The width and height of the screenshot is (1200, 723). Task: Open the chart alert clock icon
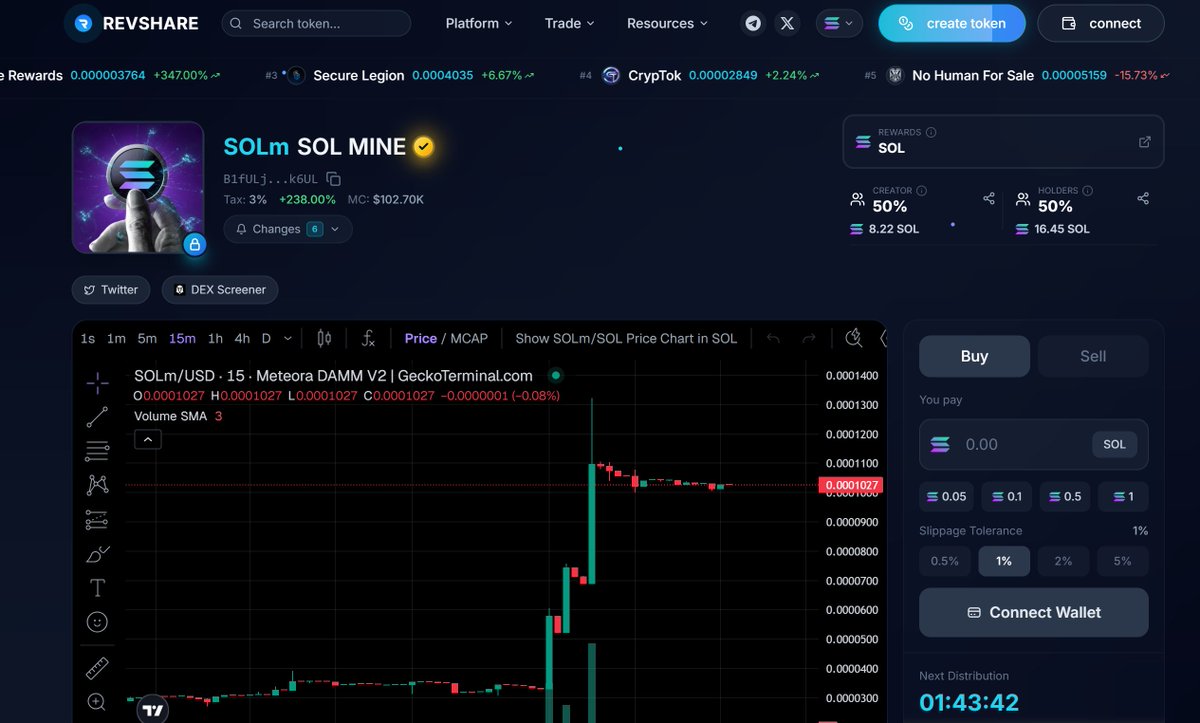pyautogui.click(x=853, y=338)
